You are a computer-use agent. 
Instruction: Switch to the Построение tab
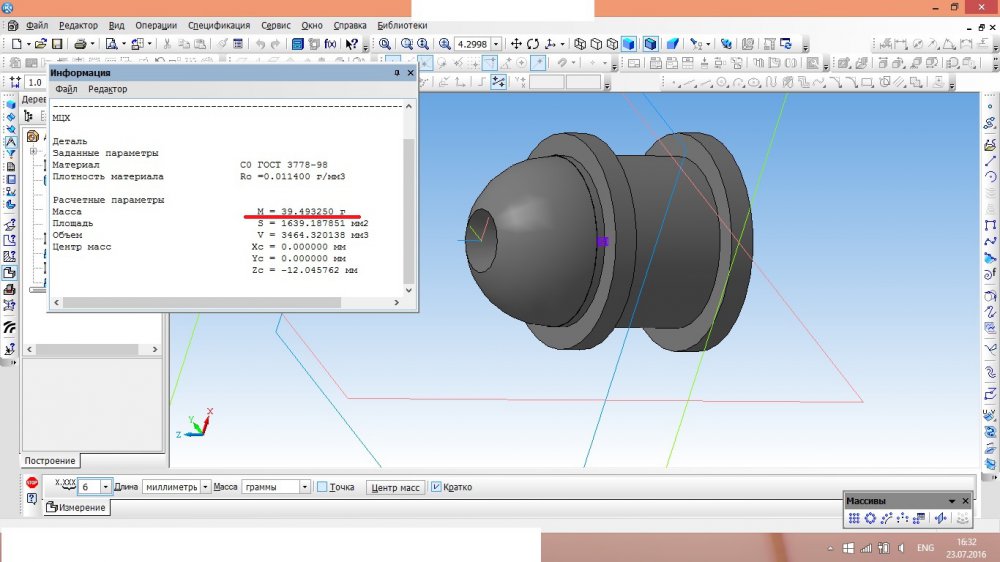(x=50, y=460)
